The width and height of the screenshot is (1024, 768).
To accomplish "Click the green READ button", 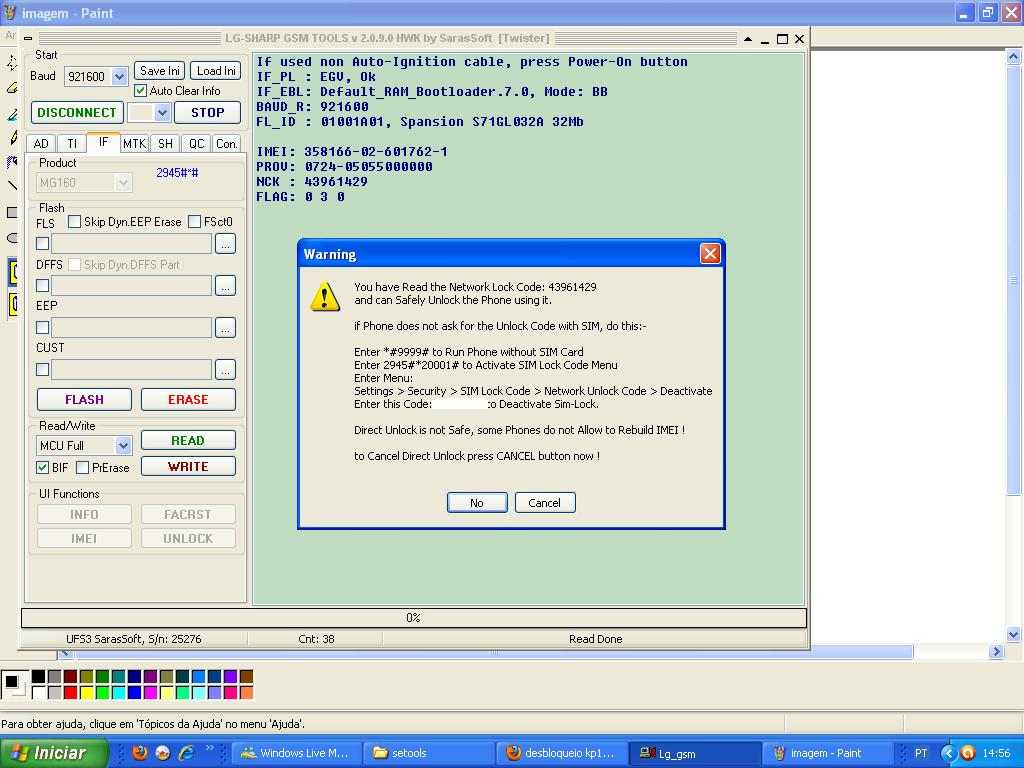I will 188,441.
